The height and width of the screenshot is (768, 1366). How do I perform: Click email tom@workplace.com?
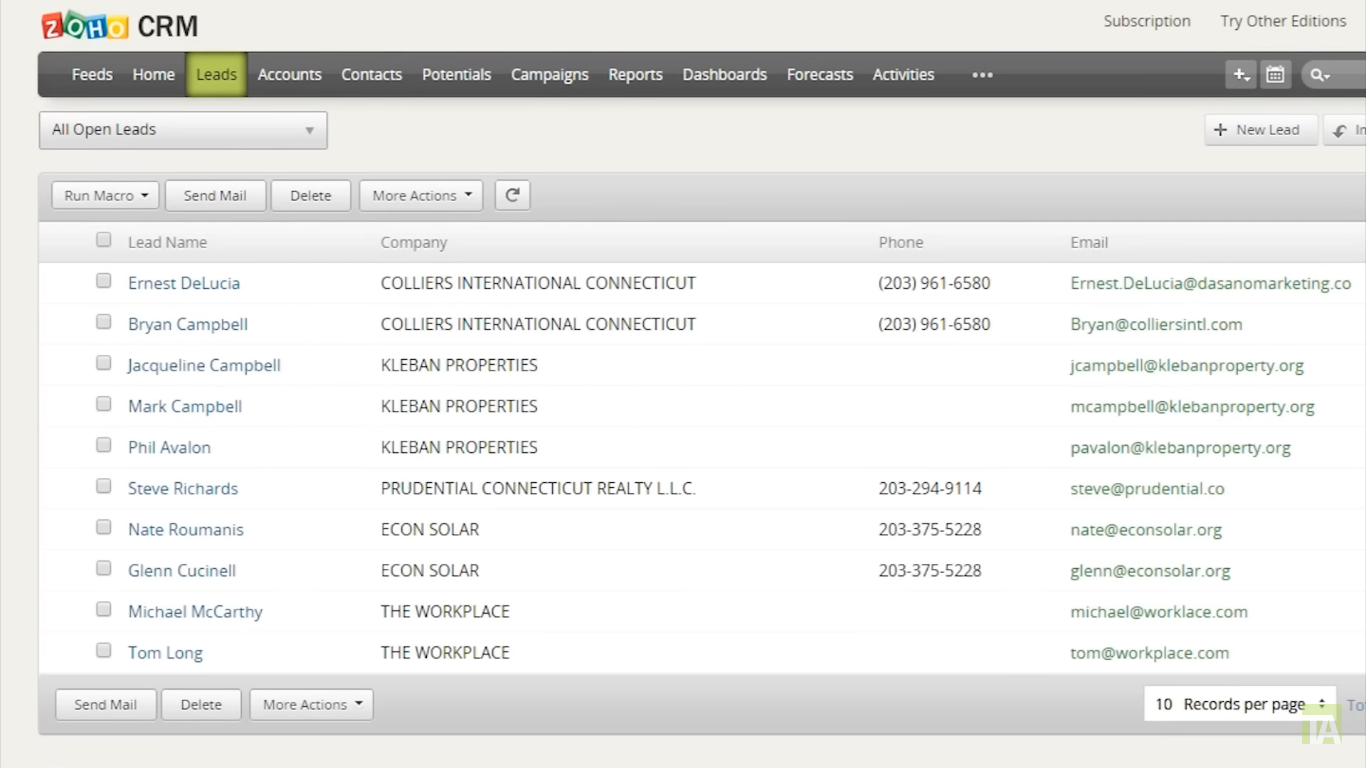coord(1149,652)
